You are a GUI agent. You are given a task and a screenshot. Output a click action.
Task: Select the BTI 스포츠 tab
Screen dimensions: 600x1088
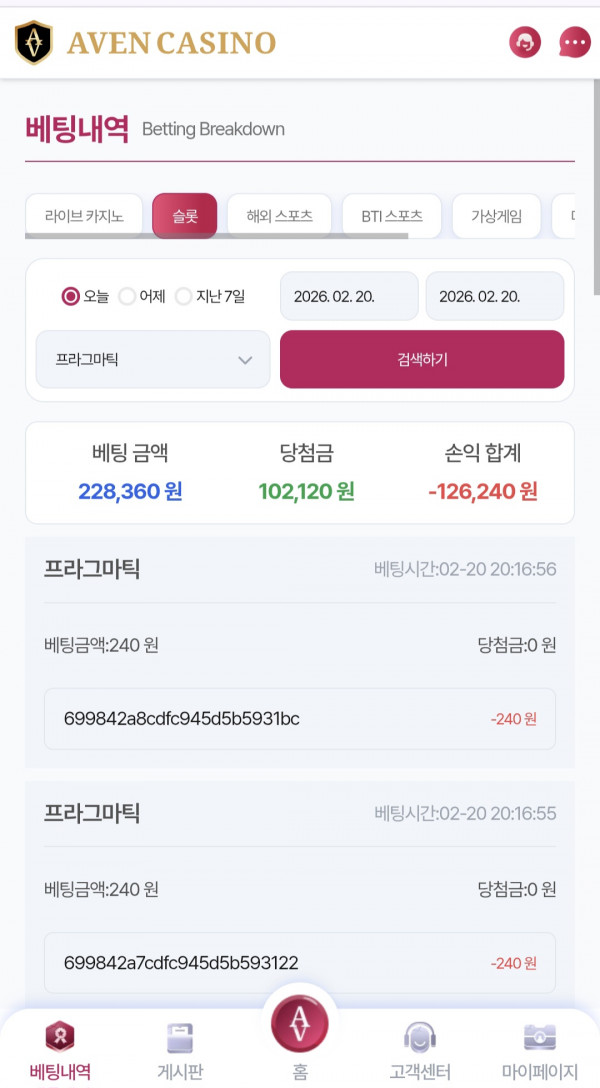pyautogui.click(x=393, y=216)
